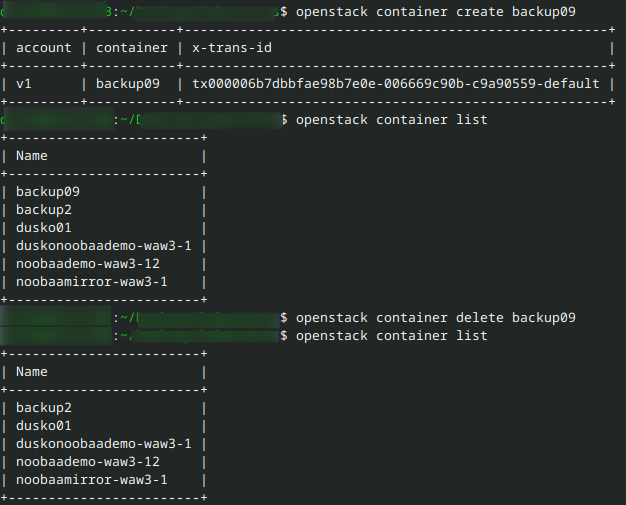Click the 'openstack container delete backup09' command
This screenshot has height=505, width=626.
[436, 318]
